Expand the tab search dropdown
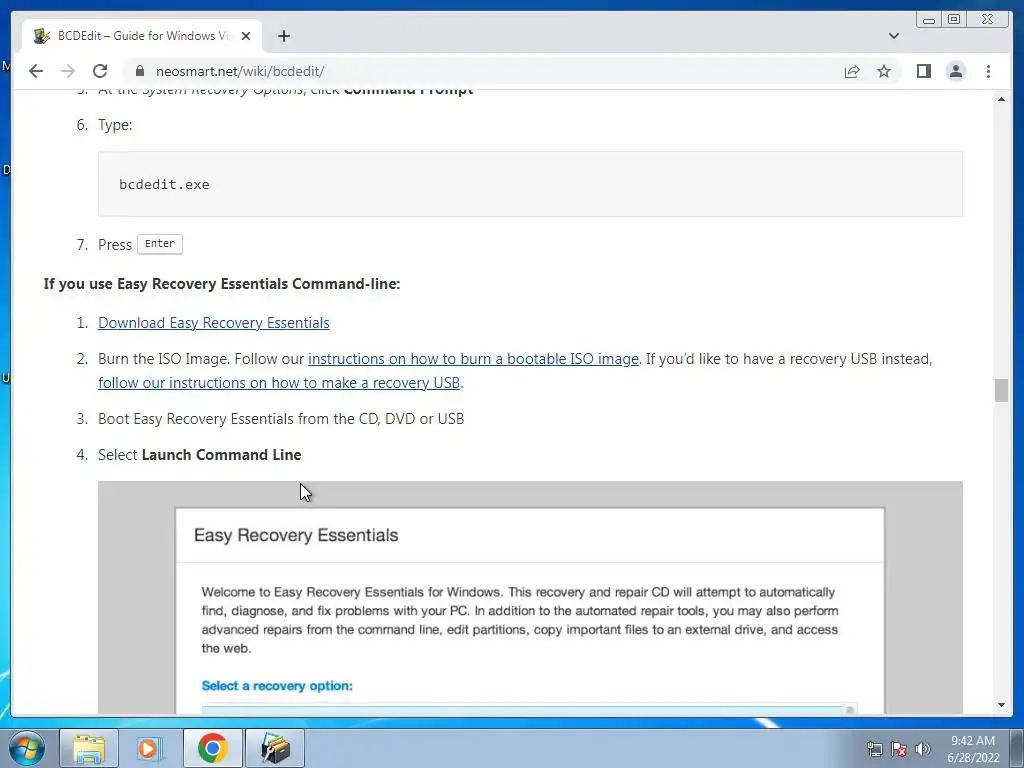 (x=893, y=36)
